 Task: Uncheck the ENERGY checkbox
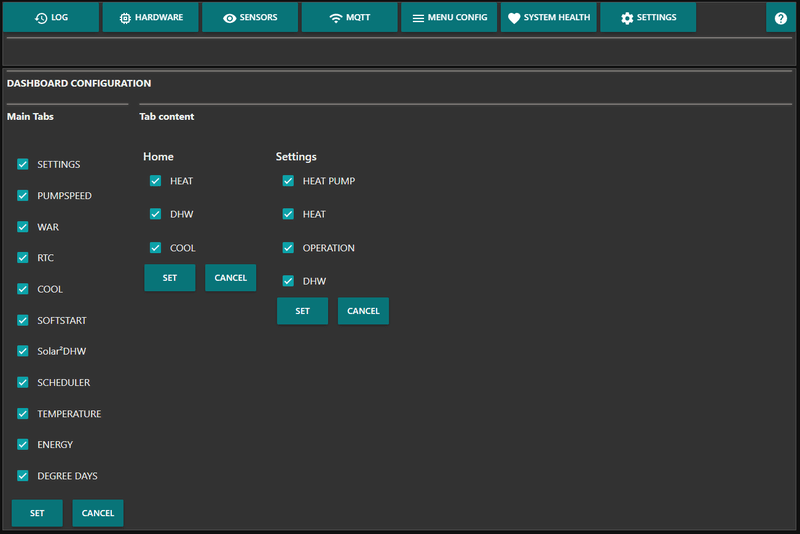22,444
